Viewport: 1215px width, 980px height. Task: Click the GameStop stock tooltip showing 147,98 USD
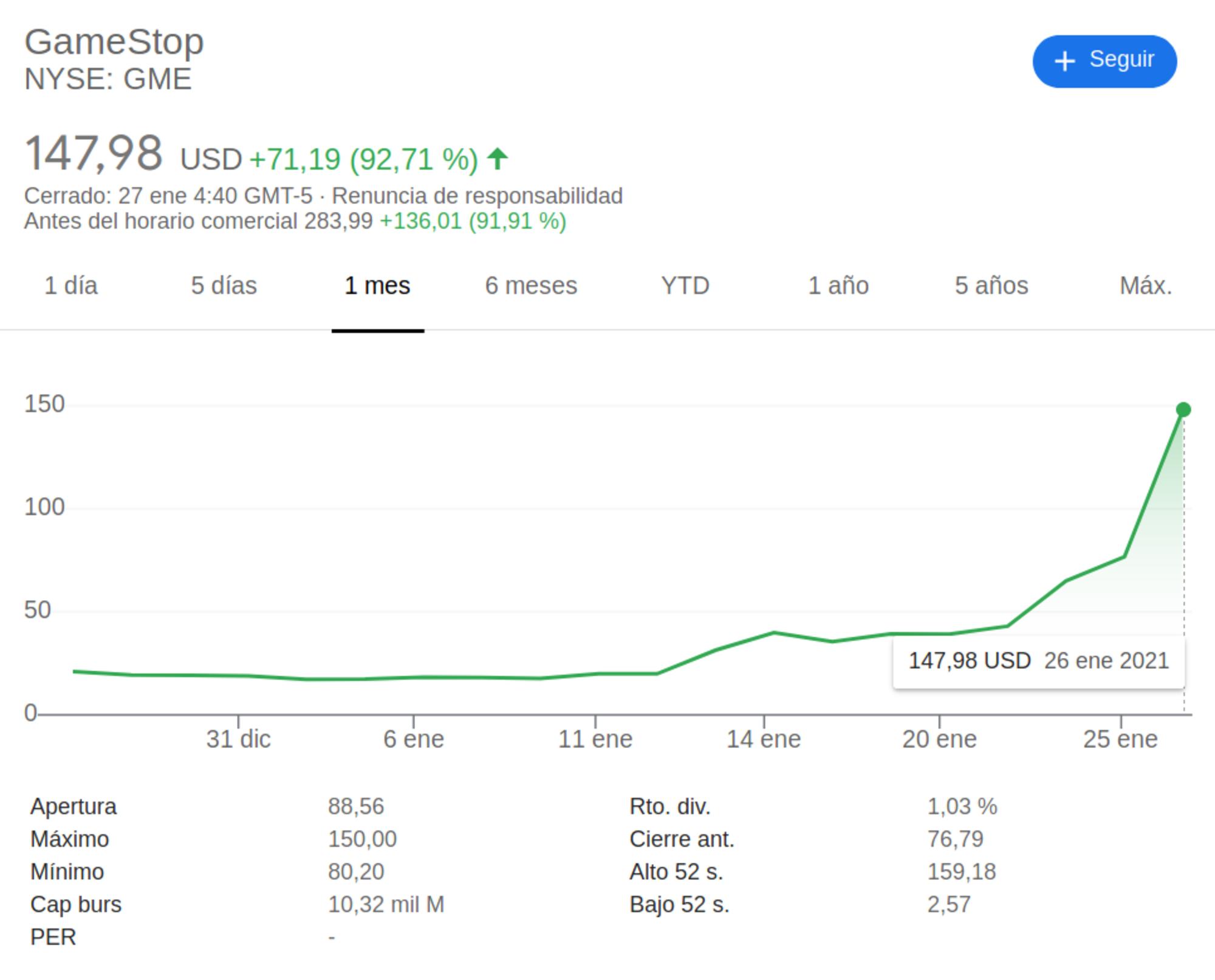point(1039,662)
